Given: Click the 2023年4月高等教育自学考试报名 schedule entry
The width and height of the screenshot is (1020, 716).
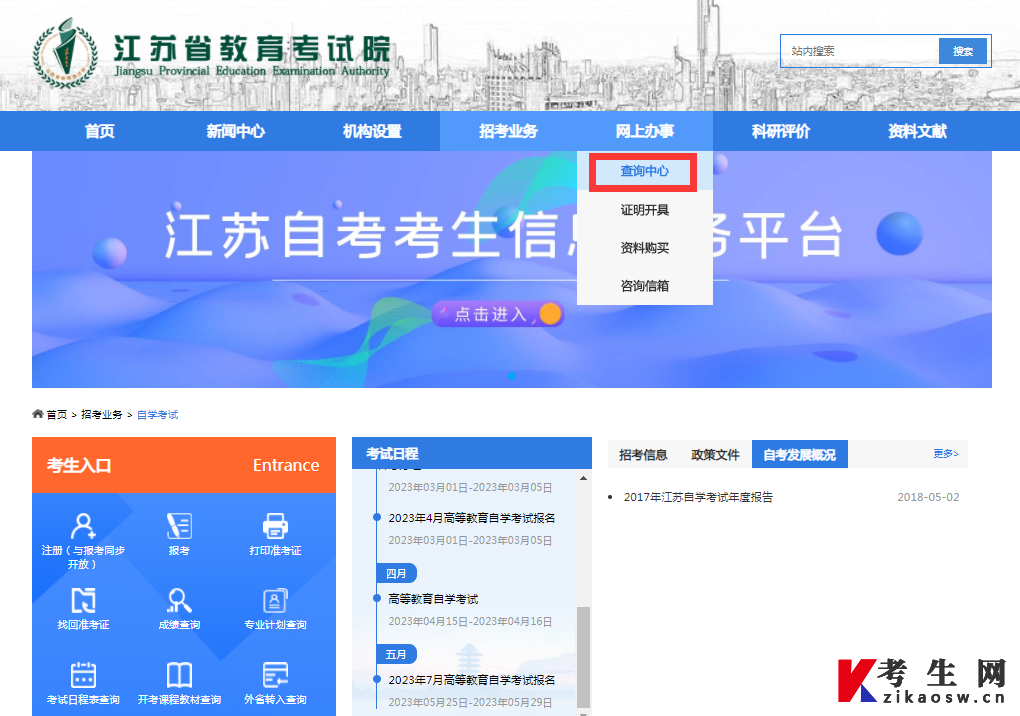Looking at the screenshot, I should click(472, 518).
